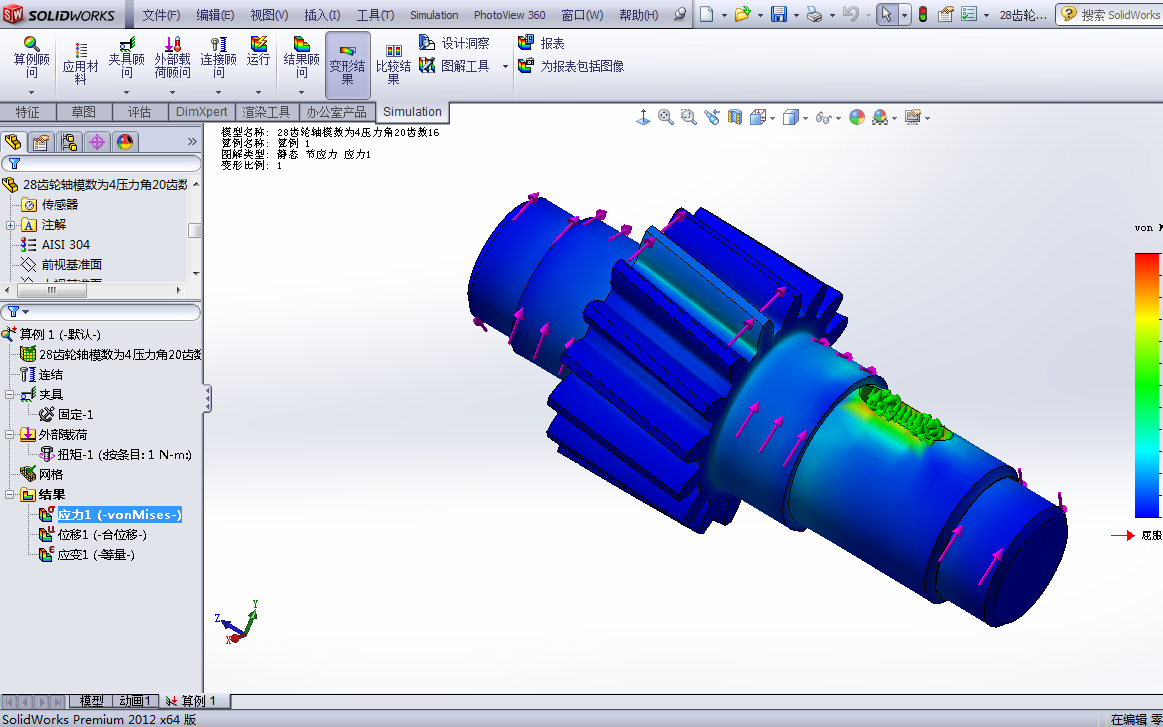Image resolution: width=1163 pixels, height=727 pixels.
Task: Click Include Image for Report (为报表包括图像)
Action: [x=571, y=66]
